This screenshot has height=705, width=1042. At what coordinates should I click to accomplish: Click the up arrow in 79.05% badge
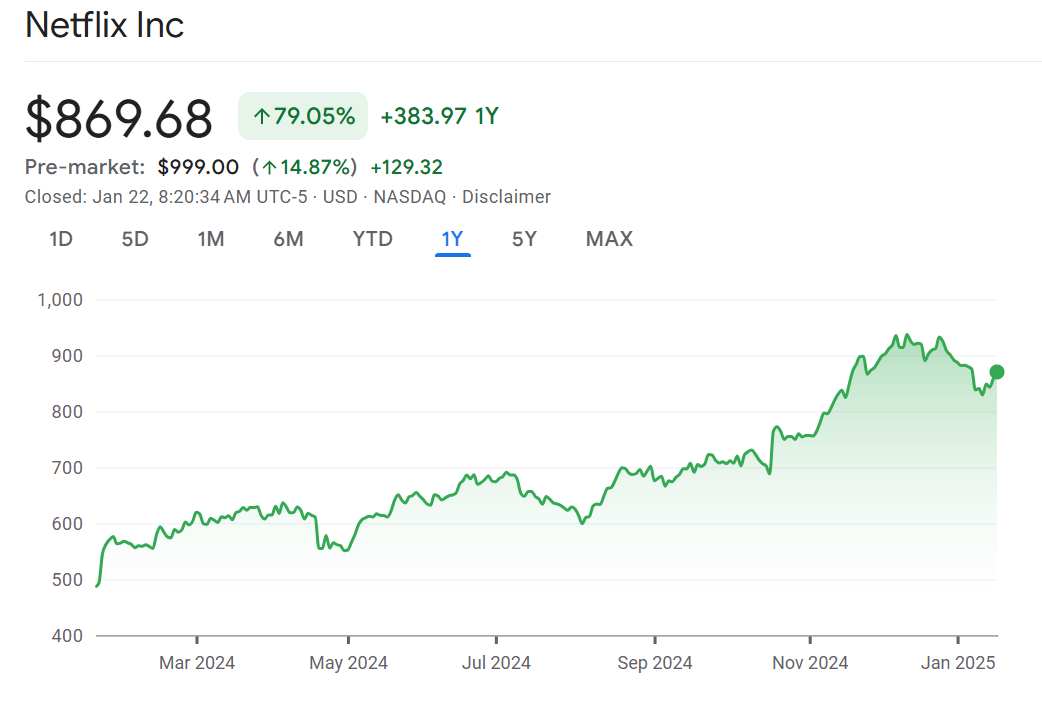tap(261, 117)
